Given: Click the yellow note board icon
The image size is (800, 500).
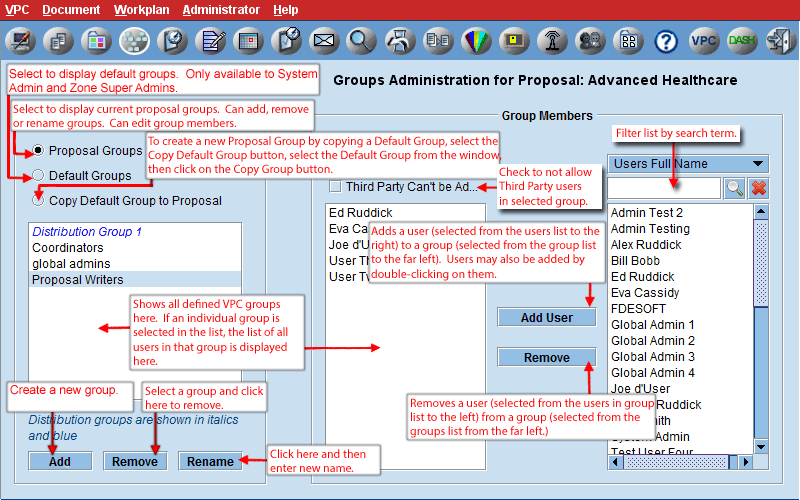Looking at the screenshot, I should click(514, 41).
